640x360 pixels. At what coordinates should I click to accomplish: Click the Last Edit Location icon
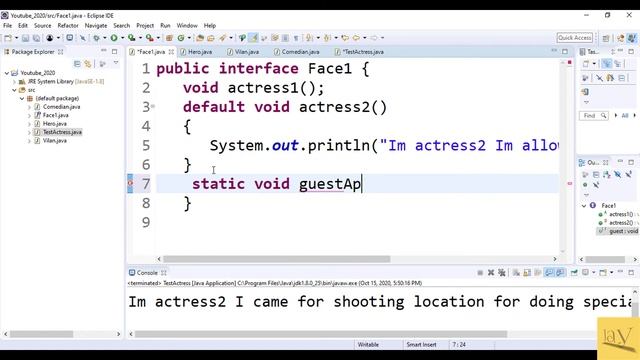[345, 38]
